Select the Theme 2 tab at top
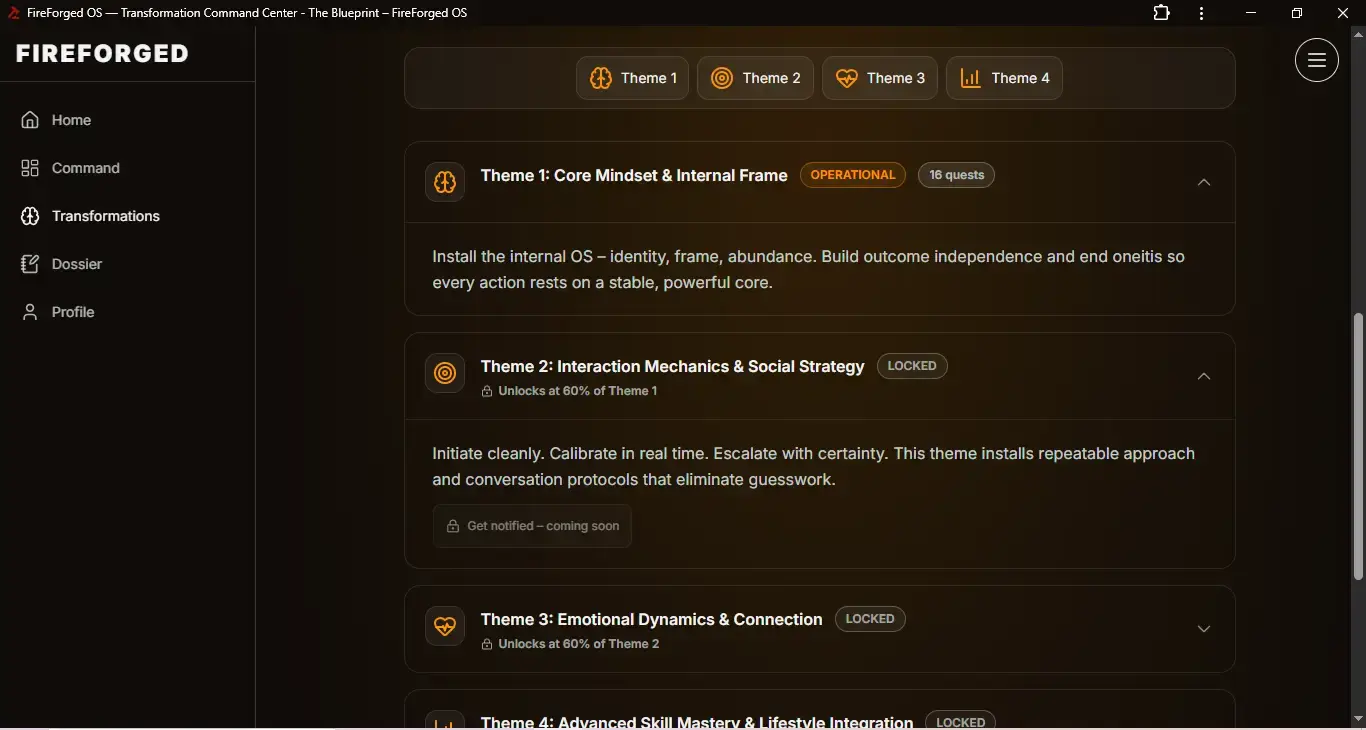 coord(755,78)
